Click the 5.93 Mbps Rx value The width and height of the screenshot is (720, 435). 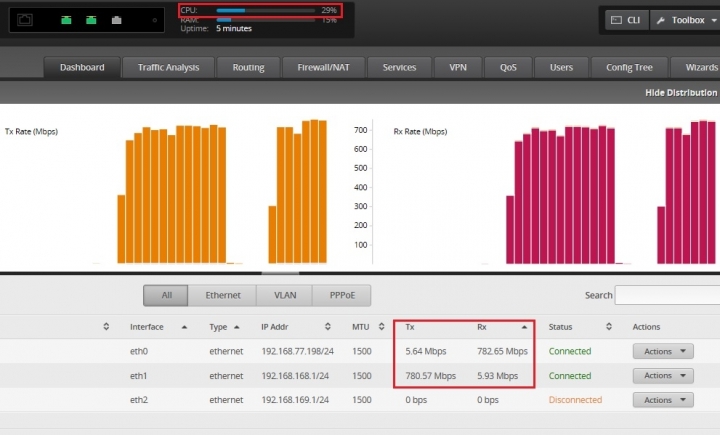[x=497, y=376]
